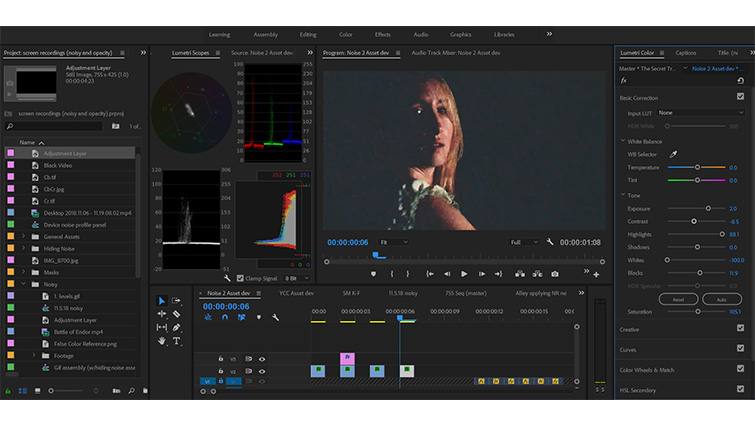This screenshot has height=425, width=755.
Task: Toggle Creative section checkbox
Action: [x=741, y=328]
